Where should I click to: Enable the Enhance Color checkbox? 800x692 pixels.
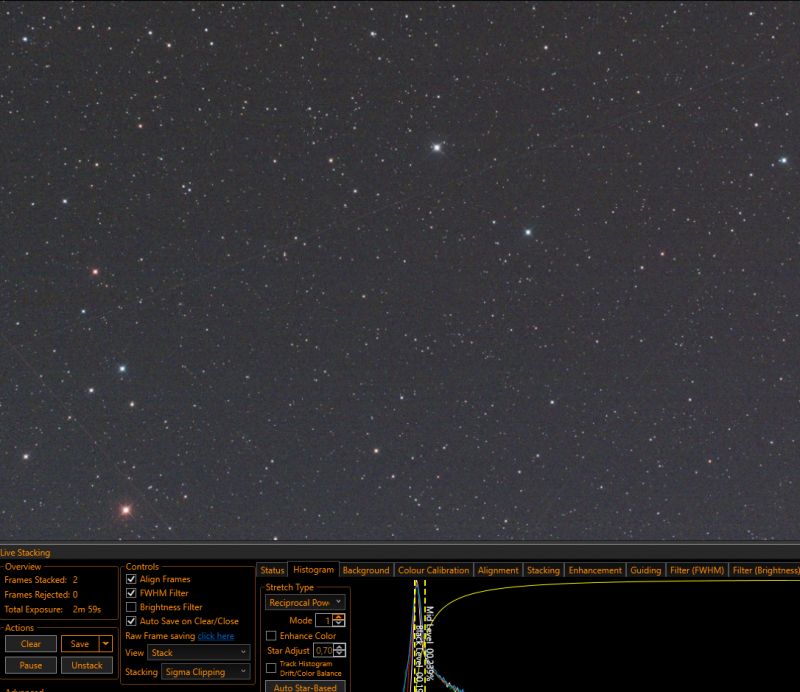271,636
